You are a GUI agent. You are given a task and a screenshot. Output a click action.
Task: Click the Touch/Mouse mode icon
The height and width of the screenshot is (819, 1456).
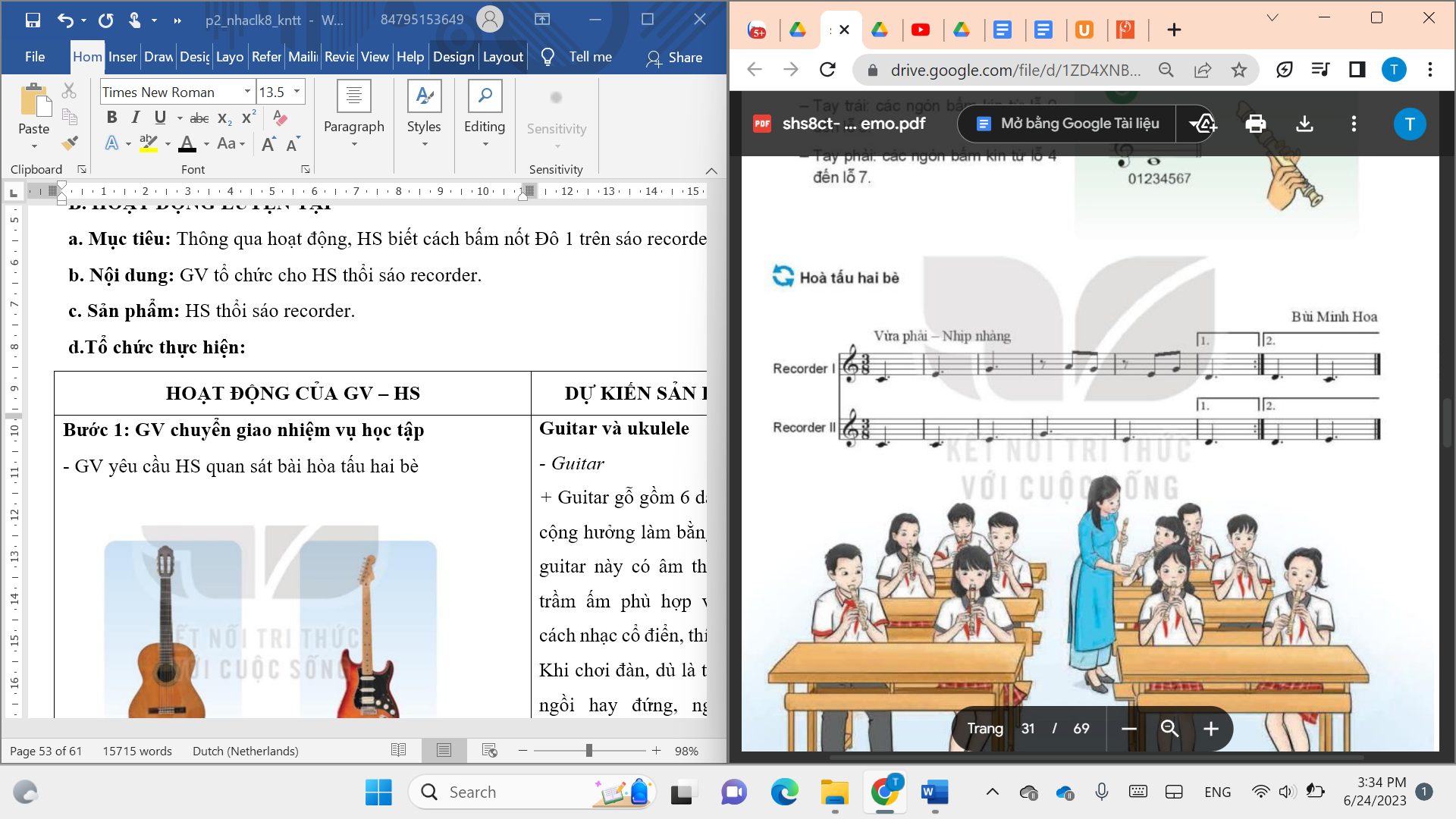[x=135, y=20]
